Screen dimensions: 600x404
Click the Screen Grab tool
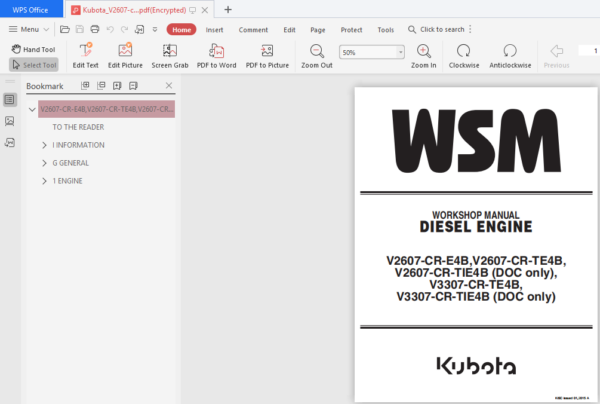170,56
